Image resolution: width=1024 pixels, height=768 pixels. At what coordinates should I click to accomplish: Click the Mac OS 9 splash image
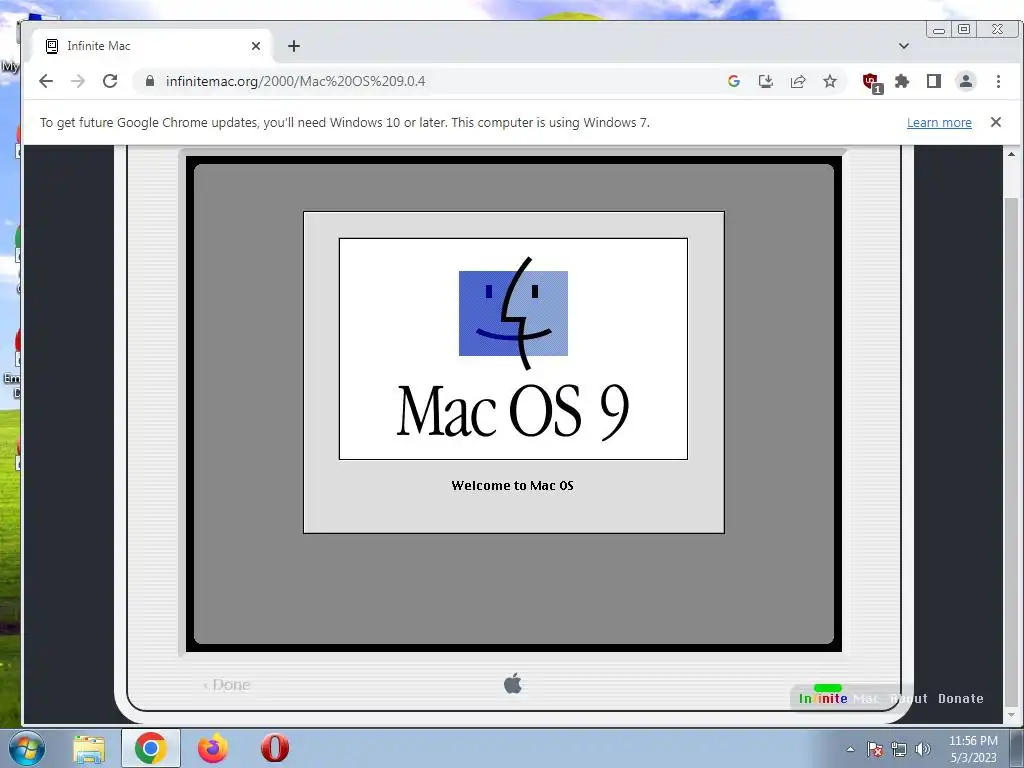click(513, 349)
